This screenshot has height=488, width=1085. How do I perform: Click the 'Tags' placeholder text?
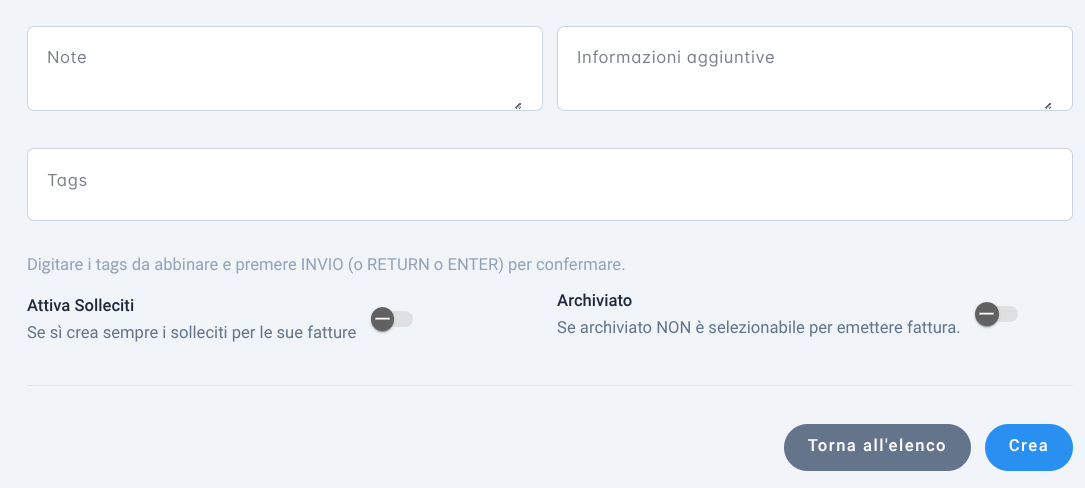coord(67,181)
